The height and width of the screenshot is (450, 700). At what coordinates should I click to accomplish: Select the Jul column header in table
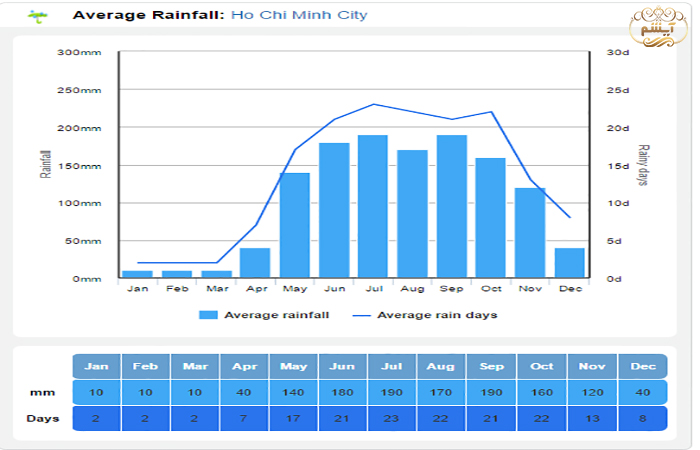(x=393, y=366)
